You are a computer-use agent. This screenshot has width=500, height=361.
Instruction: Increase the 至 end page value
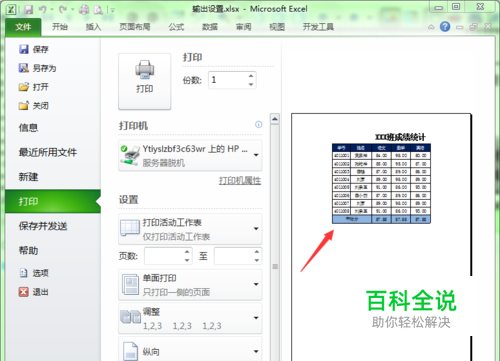(x=257, y=252)
